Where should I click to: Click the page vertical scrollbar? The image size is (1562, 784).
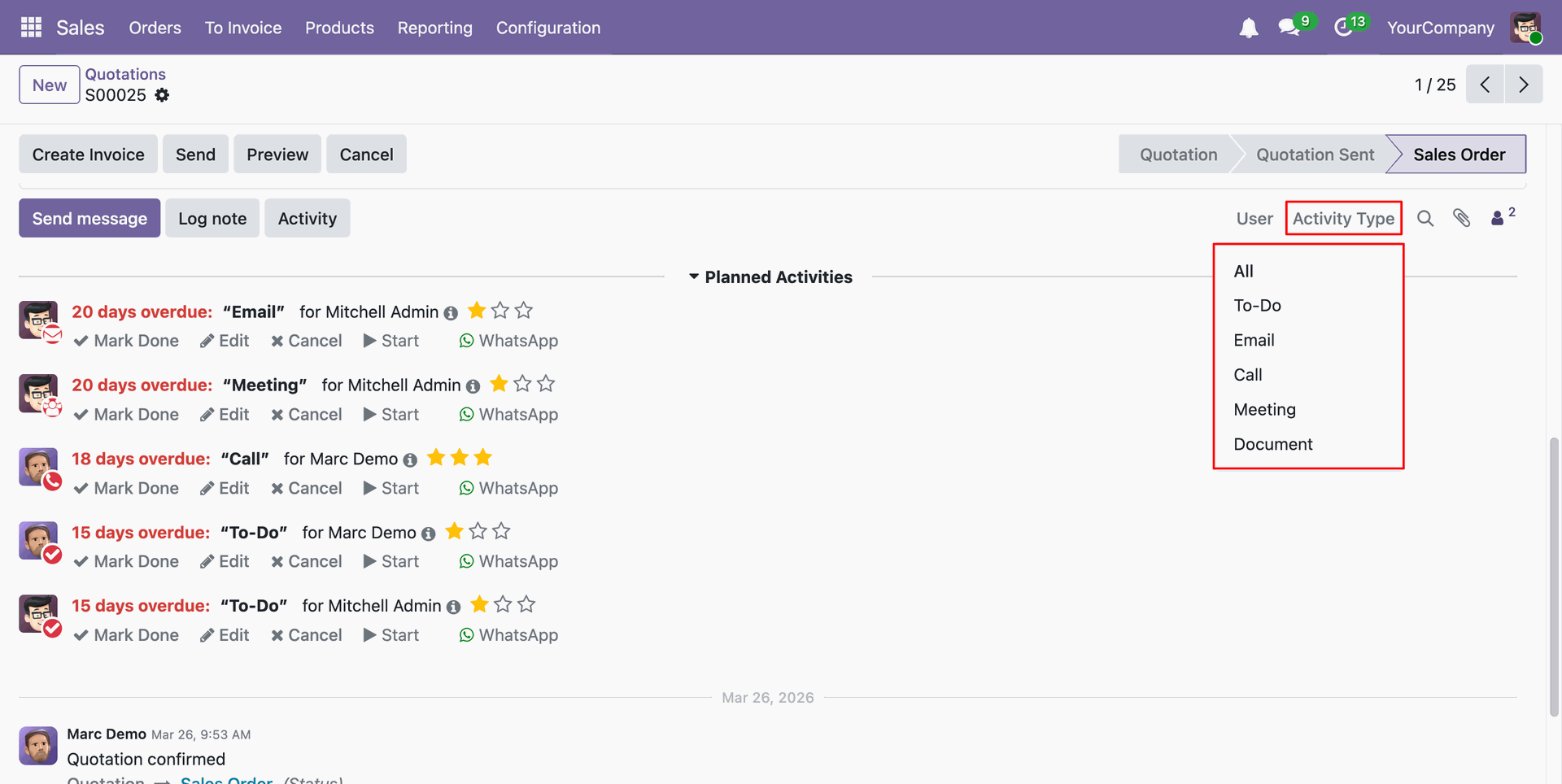1554,577
